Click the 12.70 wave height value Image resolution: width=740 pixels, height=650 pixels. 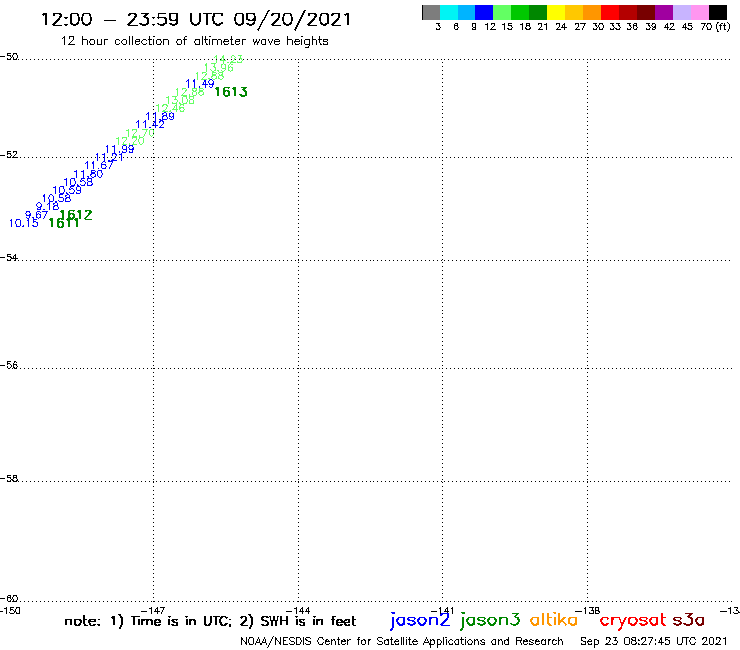(x=140, y=133)
